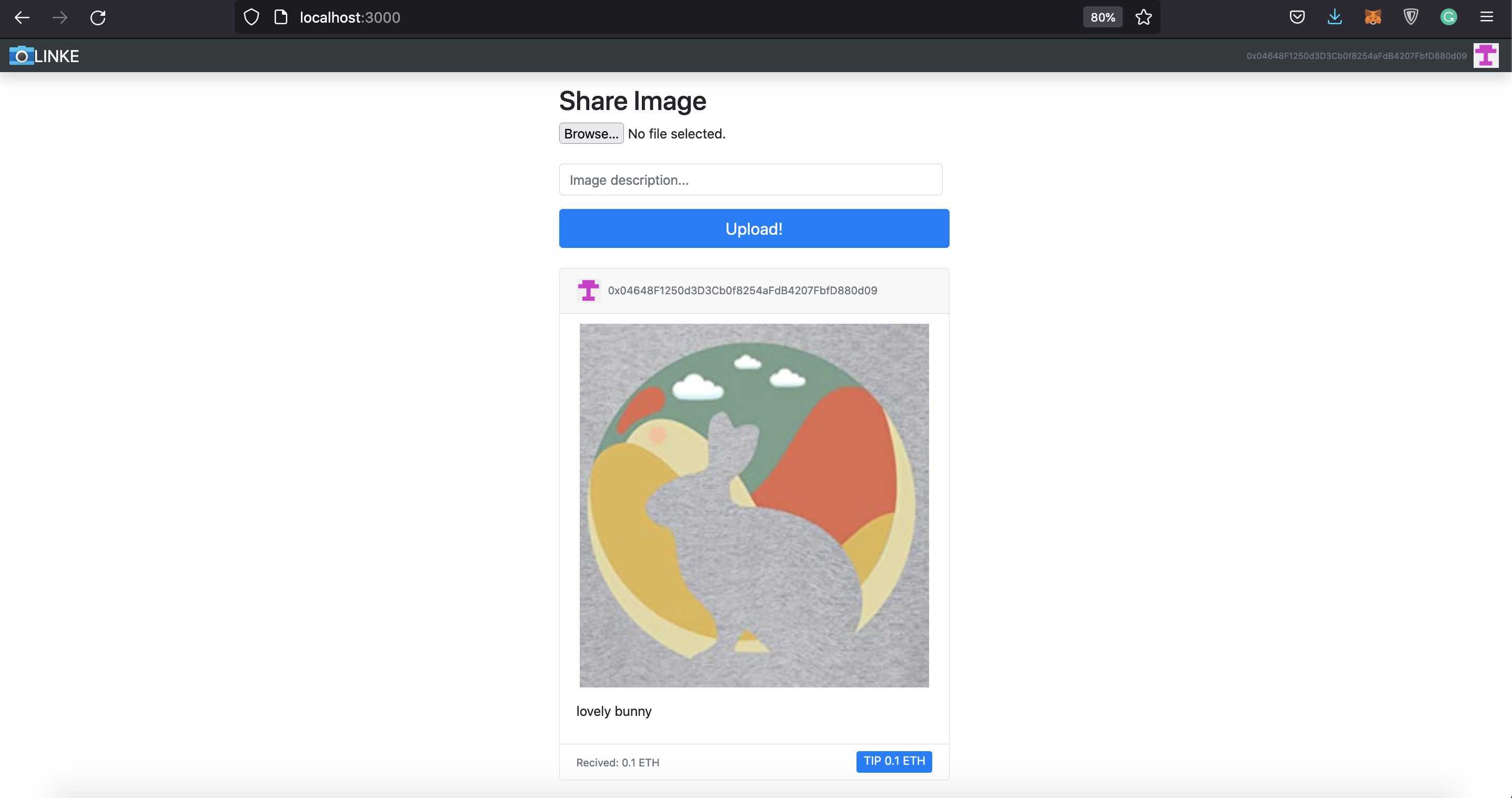1512x798 pixels.
Task: Bookmark this page with the star icon
Action: point(1143,17)
